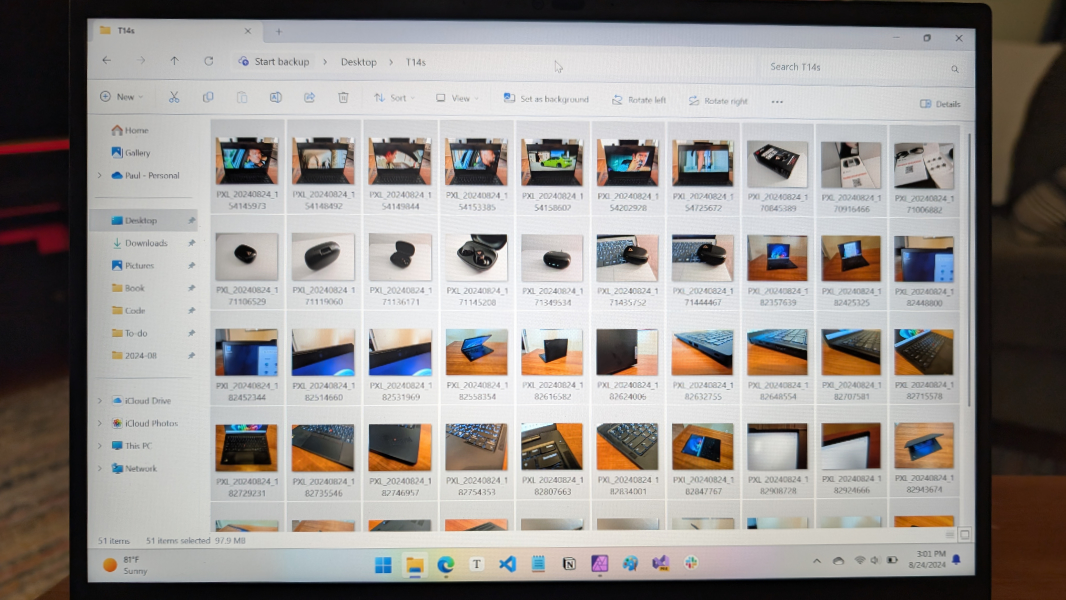
Task: Refresh the T14s folder view
Action: click(x=209, y=61)
